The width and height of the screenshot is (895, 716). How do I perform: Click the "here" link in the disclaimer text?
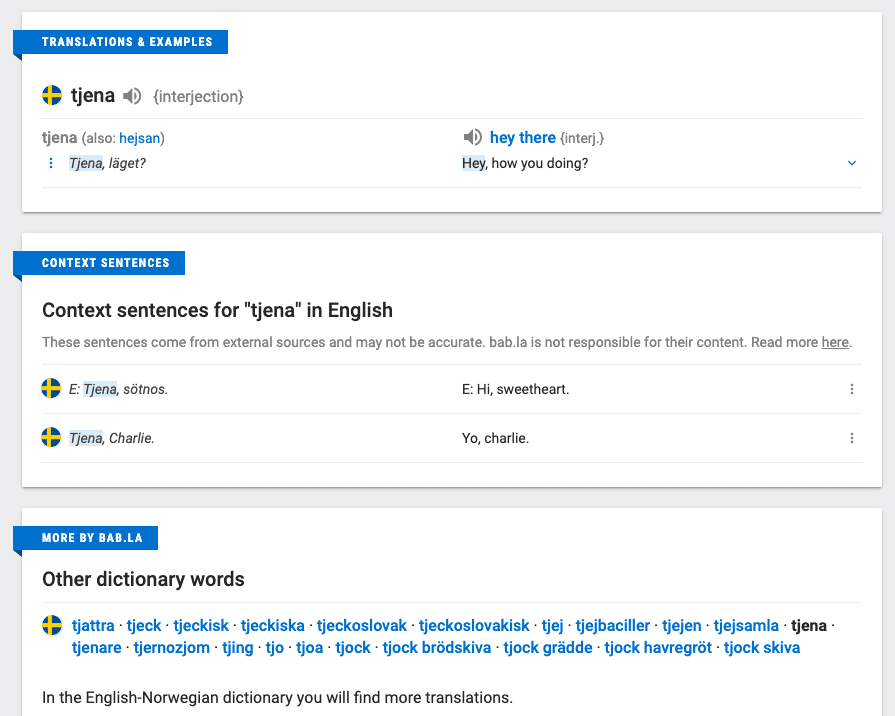(835, 342)
